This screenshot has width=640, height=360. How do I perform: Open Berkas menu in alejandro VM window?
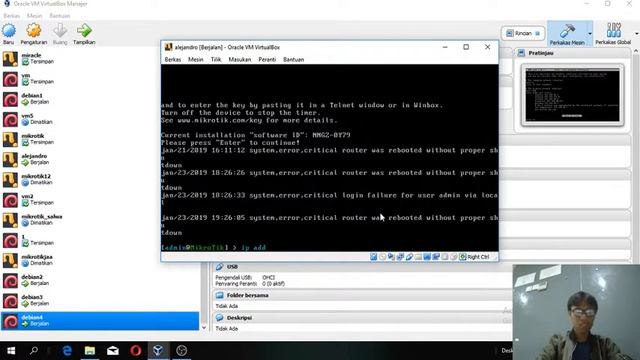(173, 60)
